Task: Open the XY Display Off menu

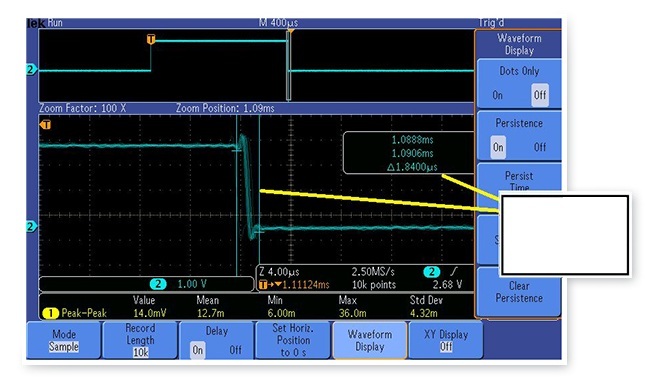Action: tap(446, 340)
